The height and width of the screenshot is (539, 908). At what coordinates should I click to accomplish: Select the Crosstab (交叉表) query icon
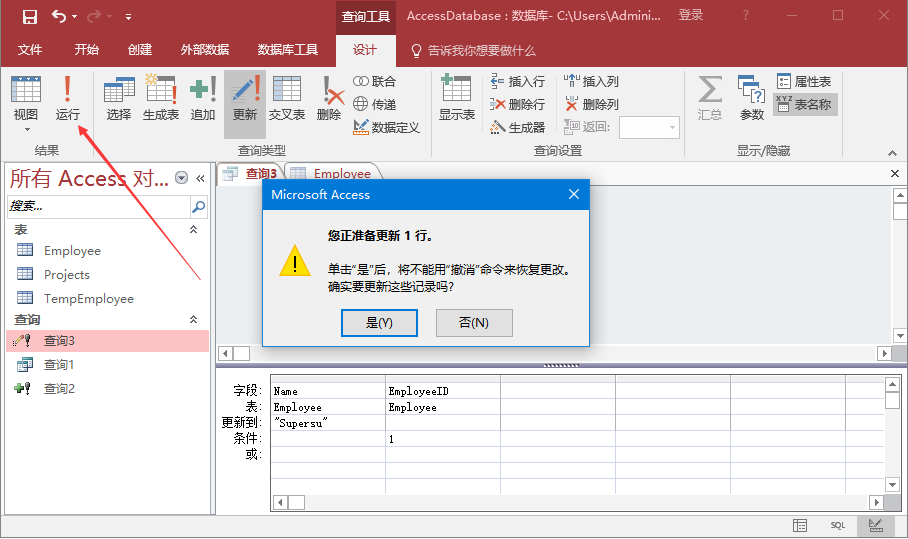(x=287, y=98)
